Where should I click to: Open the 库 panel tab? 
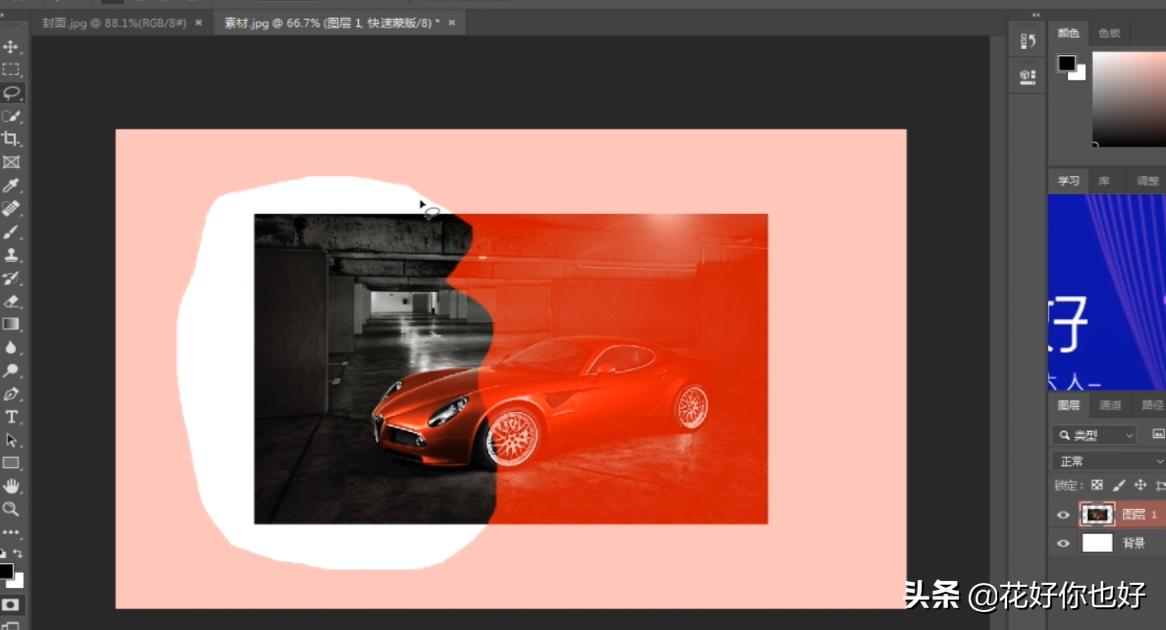click(x=1104, y=181)
